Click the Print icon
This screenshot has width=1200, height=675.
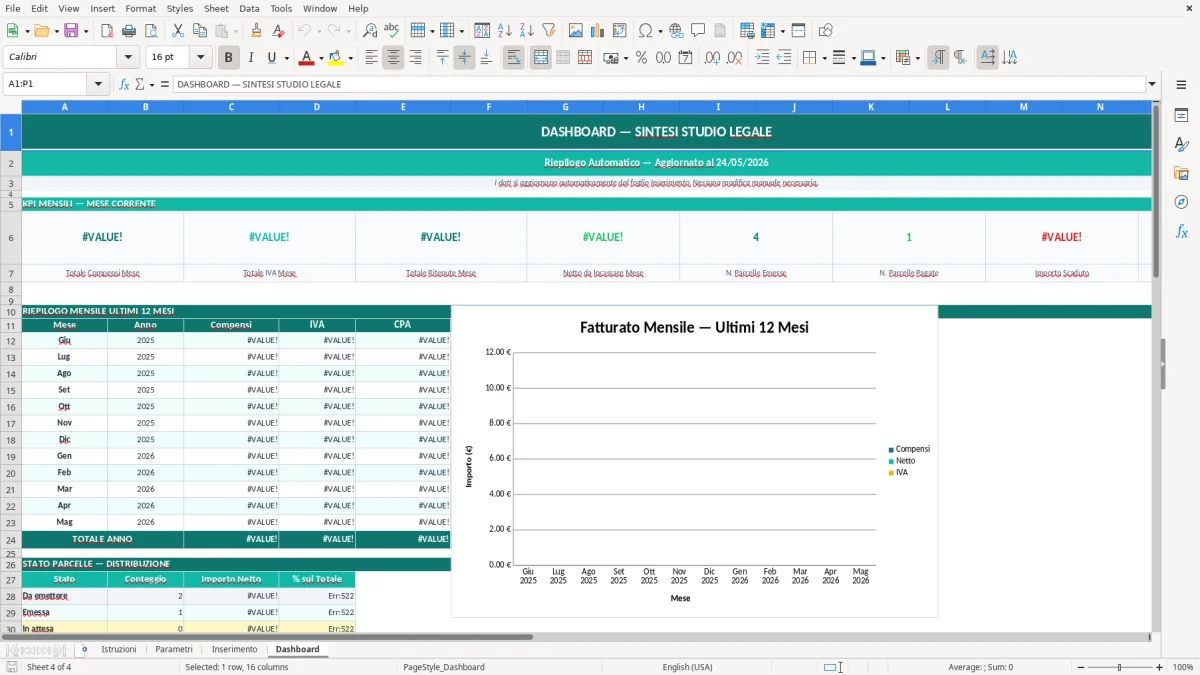(128, 31)
